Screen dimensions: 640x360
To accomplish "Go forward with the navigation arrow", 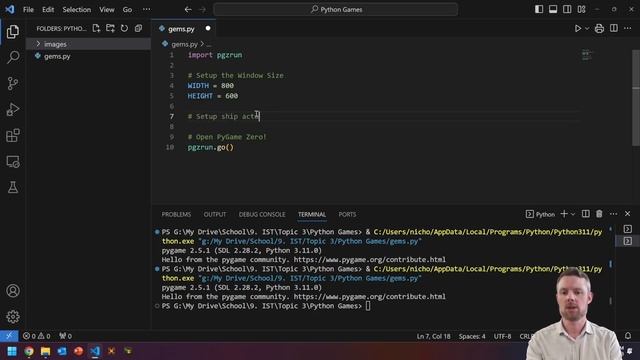I will (x=202, y=9).
